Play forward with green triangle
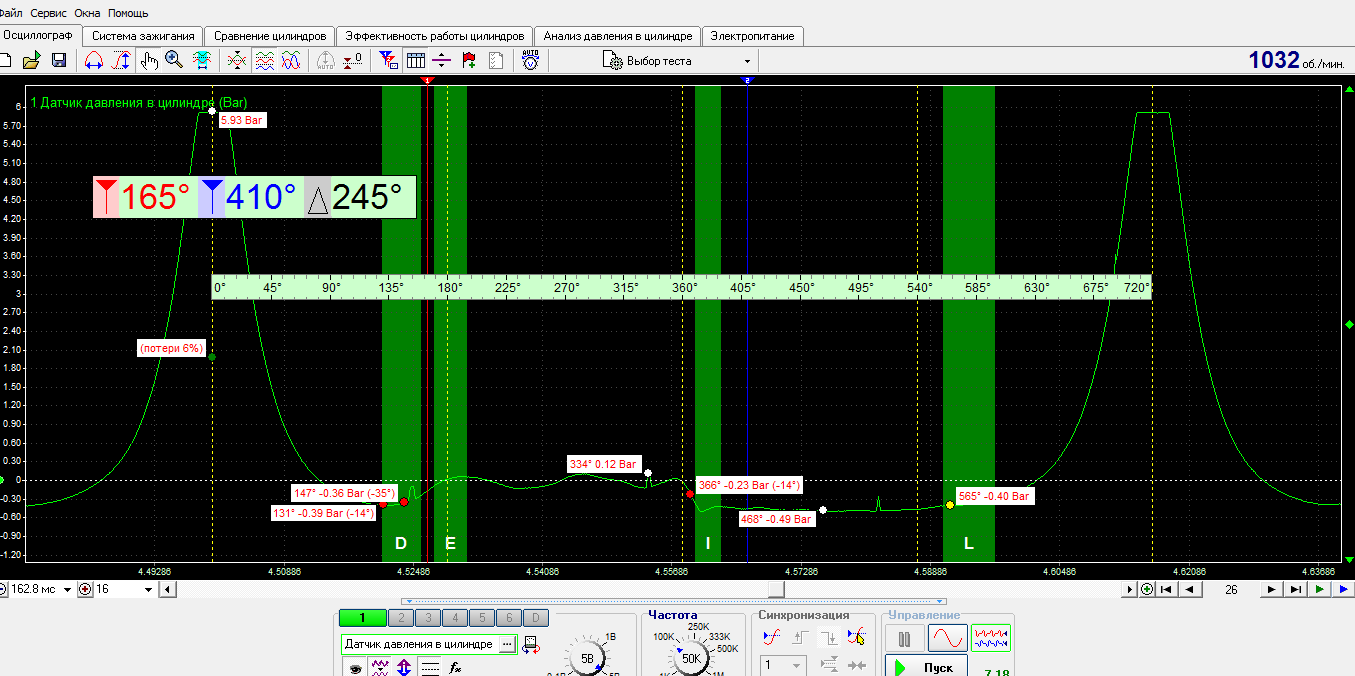1355x676 pixels. 1320,590
